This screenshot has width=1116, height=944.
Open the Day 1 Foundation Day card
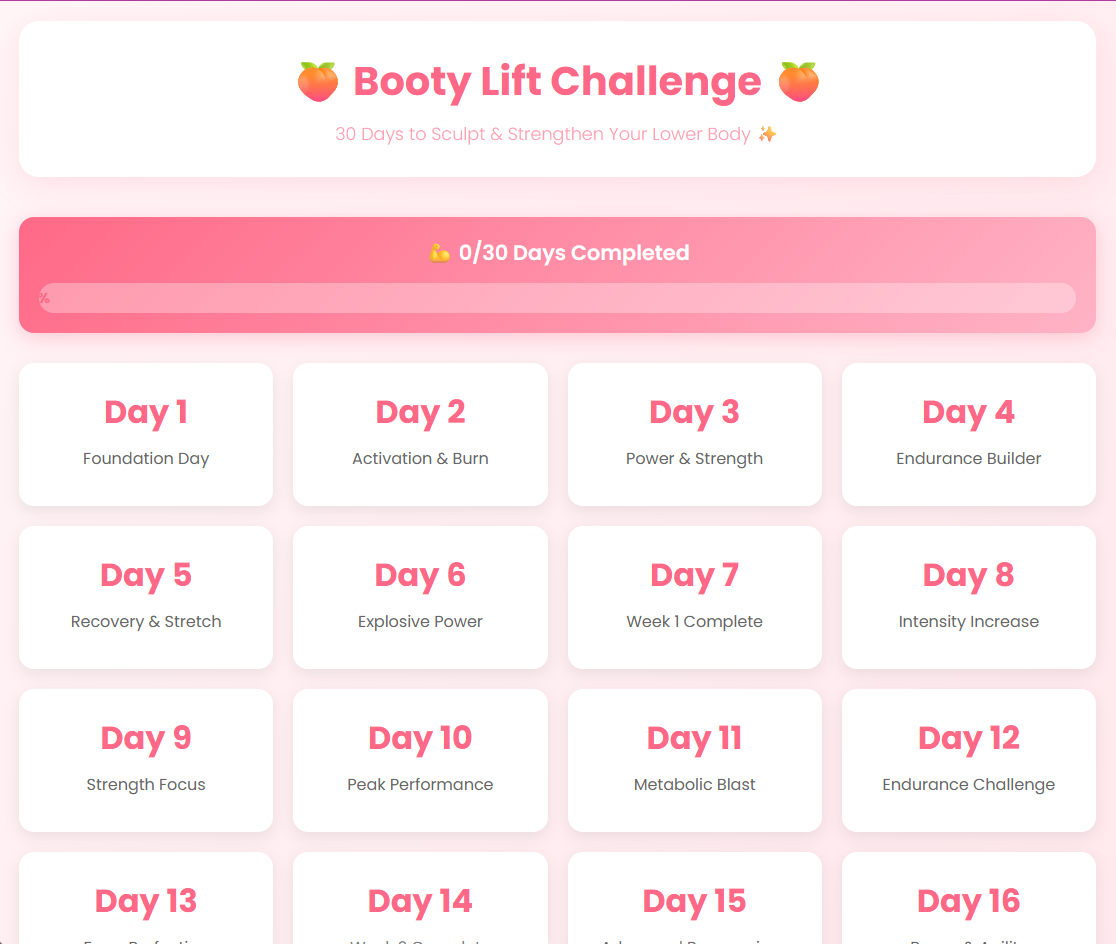tap(146, 434)
